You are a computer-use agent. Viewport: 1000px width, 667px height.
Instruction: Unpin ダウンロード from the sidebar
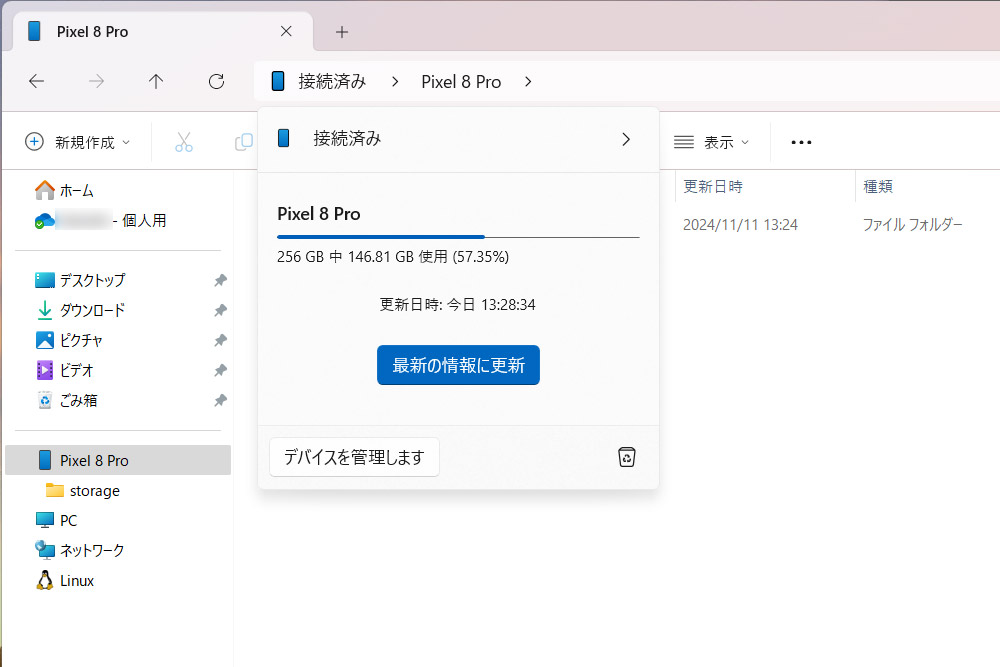(x=220, y=310)
